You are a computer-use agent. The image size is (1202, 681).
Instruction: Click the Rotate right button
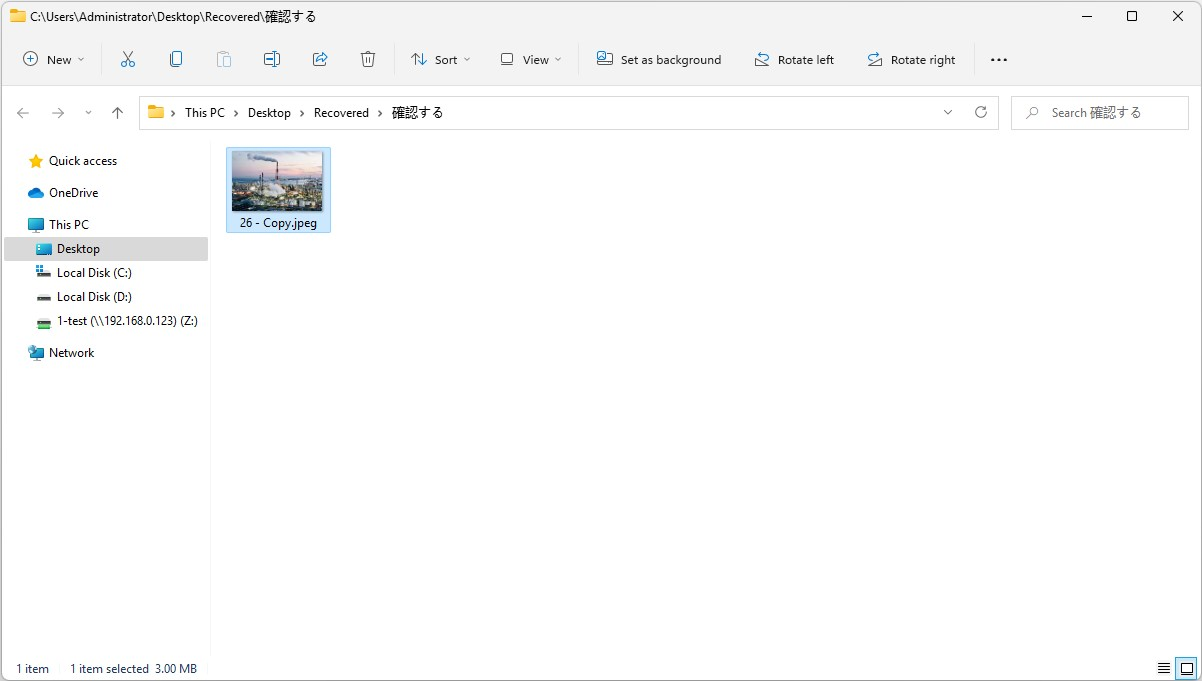pos(911,60)
